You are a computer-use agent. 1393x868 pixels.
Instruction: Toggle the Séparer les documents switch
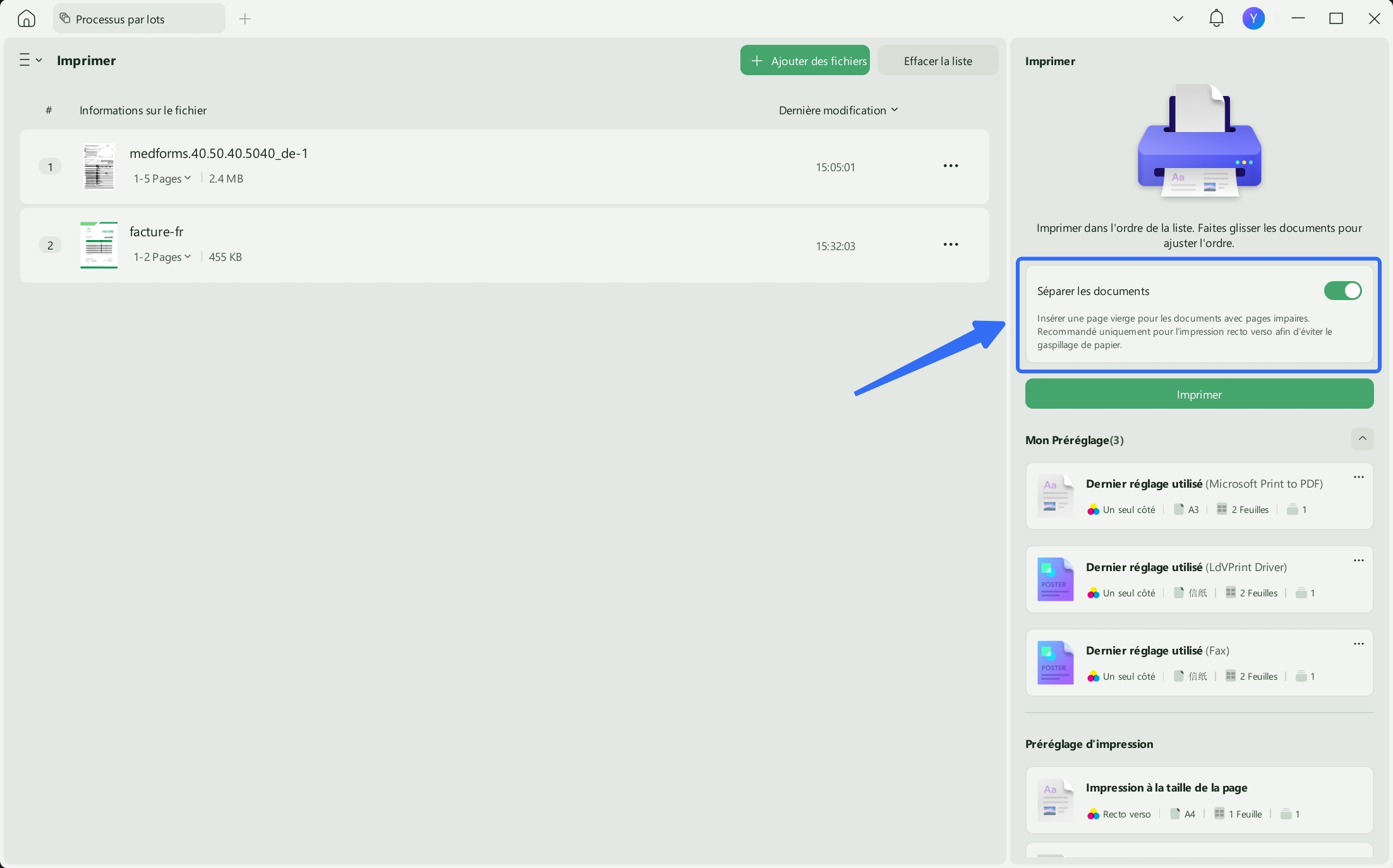point(1342,291)
